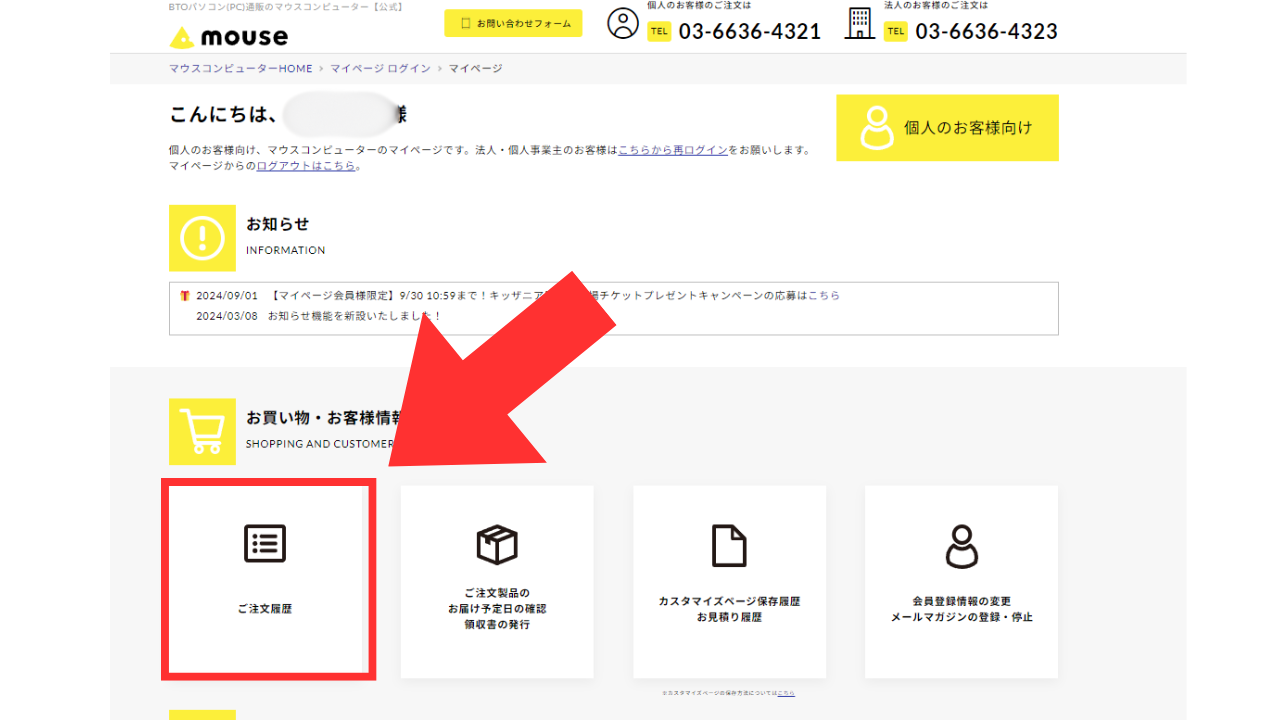
Task: Click the person icon on 個人のお客様向け
Action: [877, 128]
